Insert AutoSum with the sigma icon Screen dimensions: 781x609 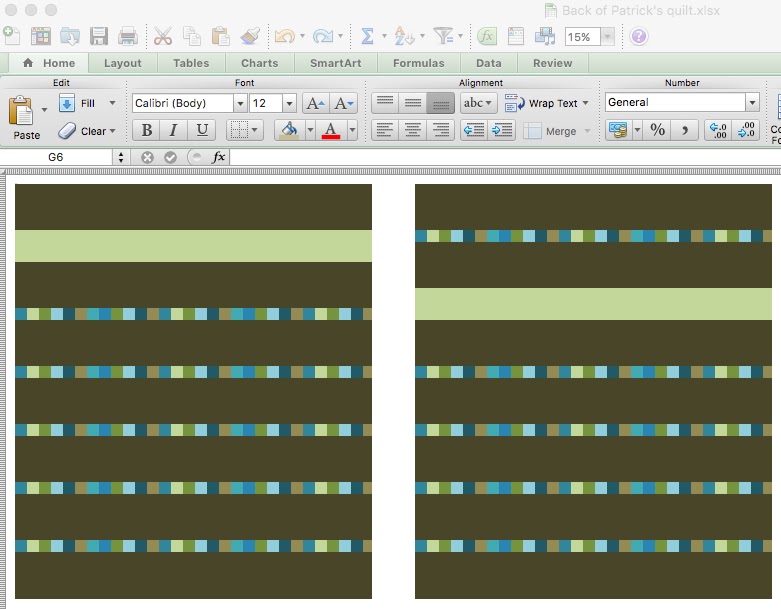[367, 36]
